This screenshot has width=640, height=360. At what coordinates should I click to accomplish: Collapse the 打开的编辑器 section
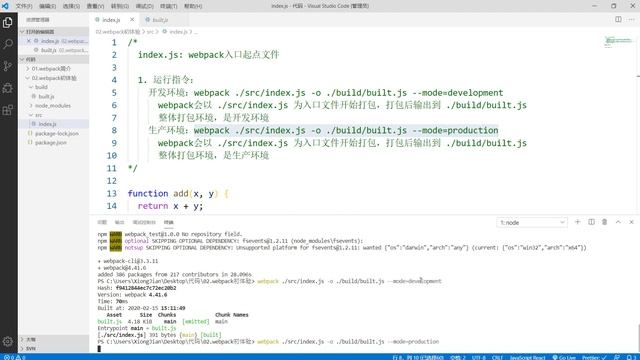click(54, 31)
